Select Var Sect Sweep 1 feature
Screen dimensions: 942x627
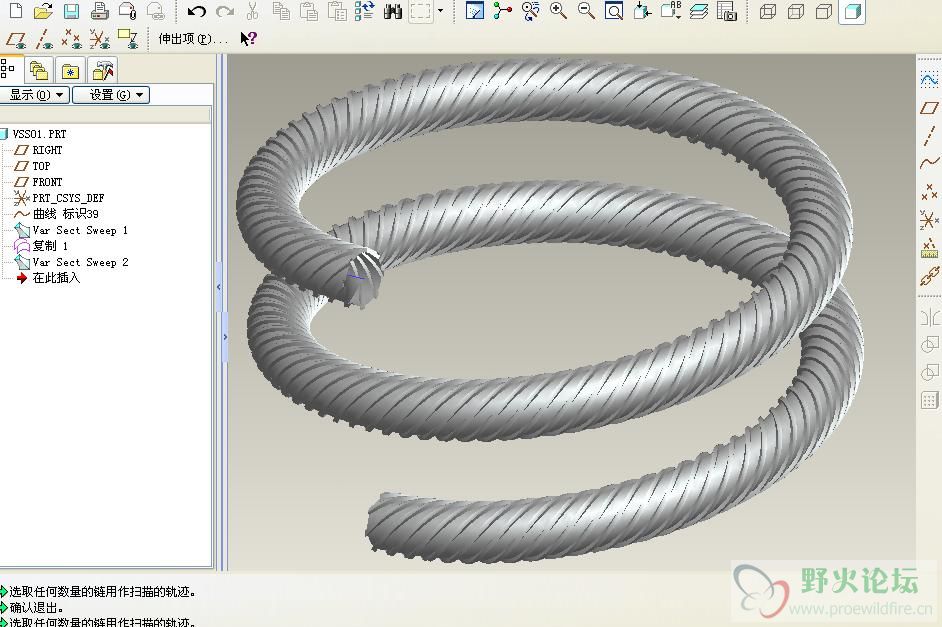80,230
